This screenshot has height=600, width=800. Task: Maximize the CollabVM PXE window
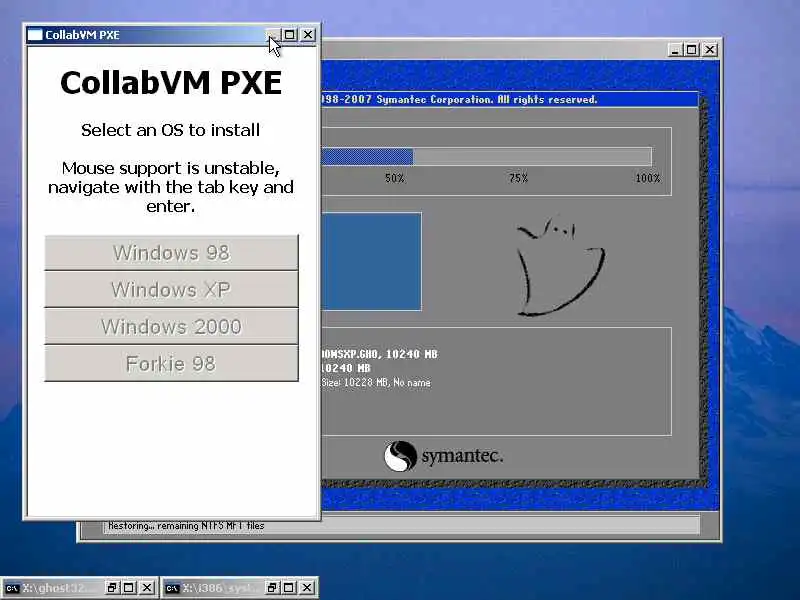[x=289, y=35]
